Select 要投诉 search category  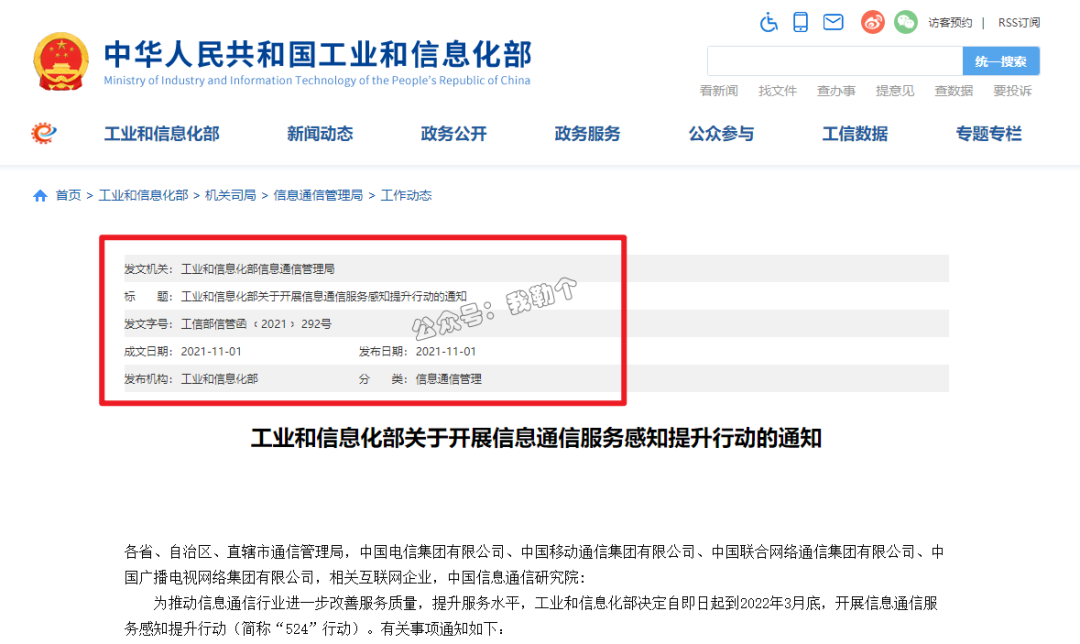point(1012,91)
